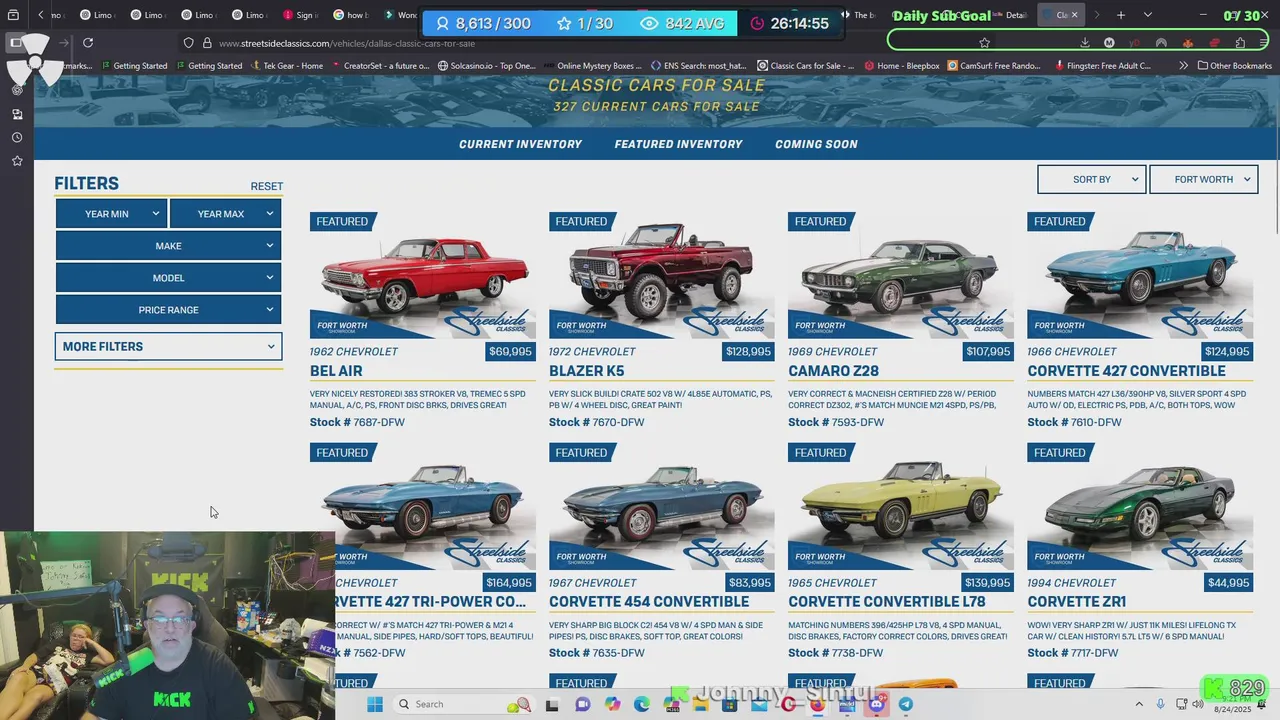
Task: Open the browser hamburger menu
Action: (1264, 43)
